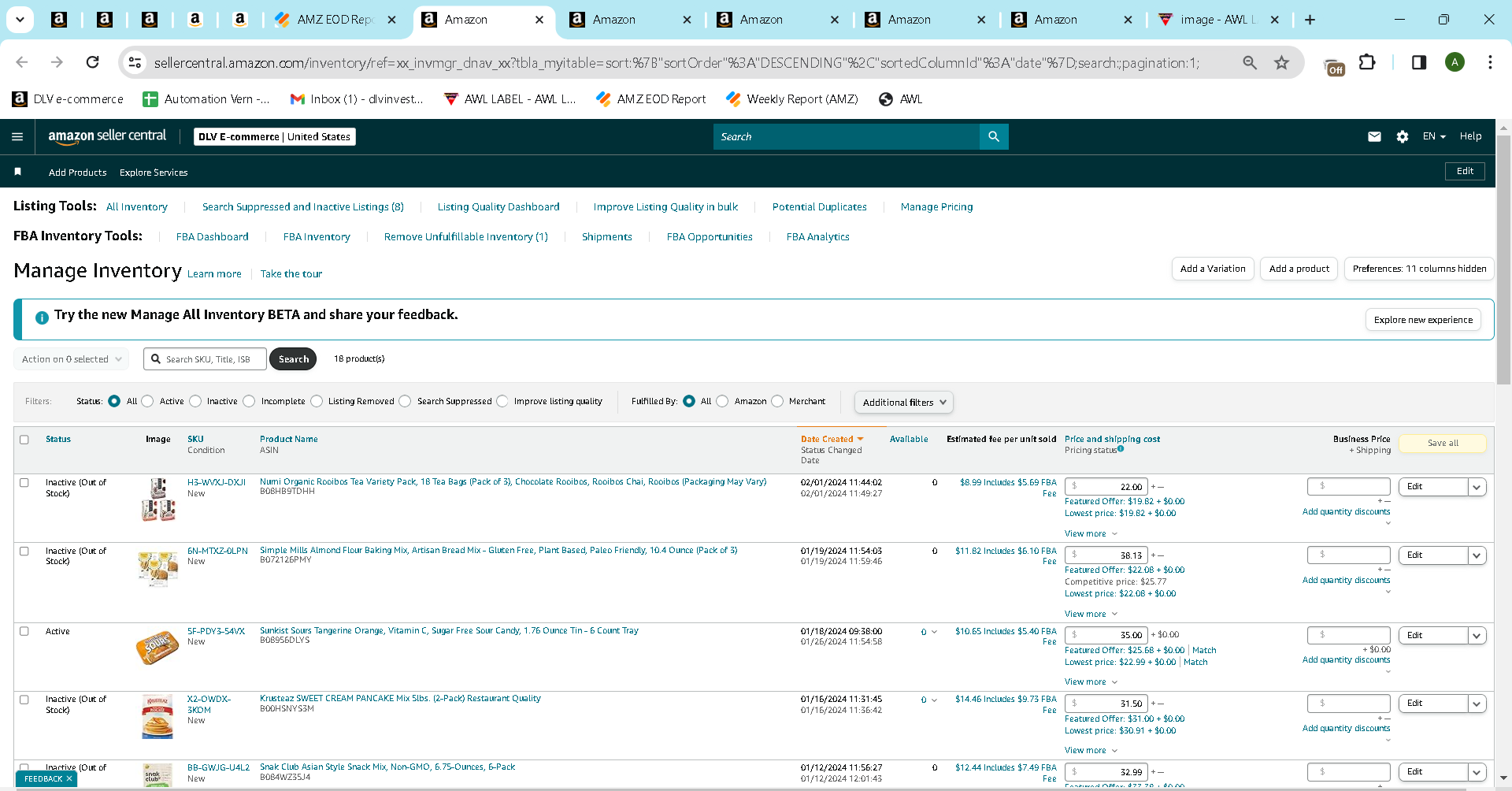Image resolution: width=1512 pixels, height=791 pixels.
Task: Expand View more for the Numi Rooibos row
Action: pos(1091,533)
